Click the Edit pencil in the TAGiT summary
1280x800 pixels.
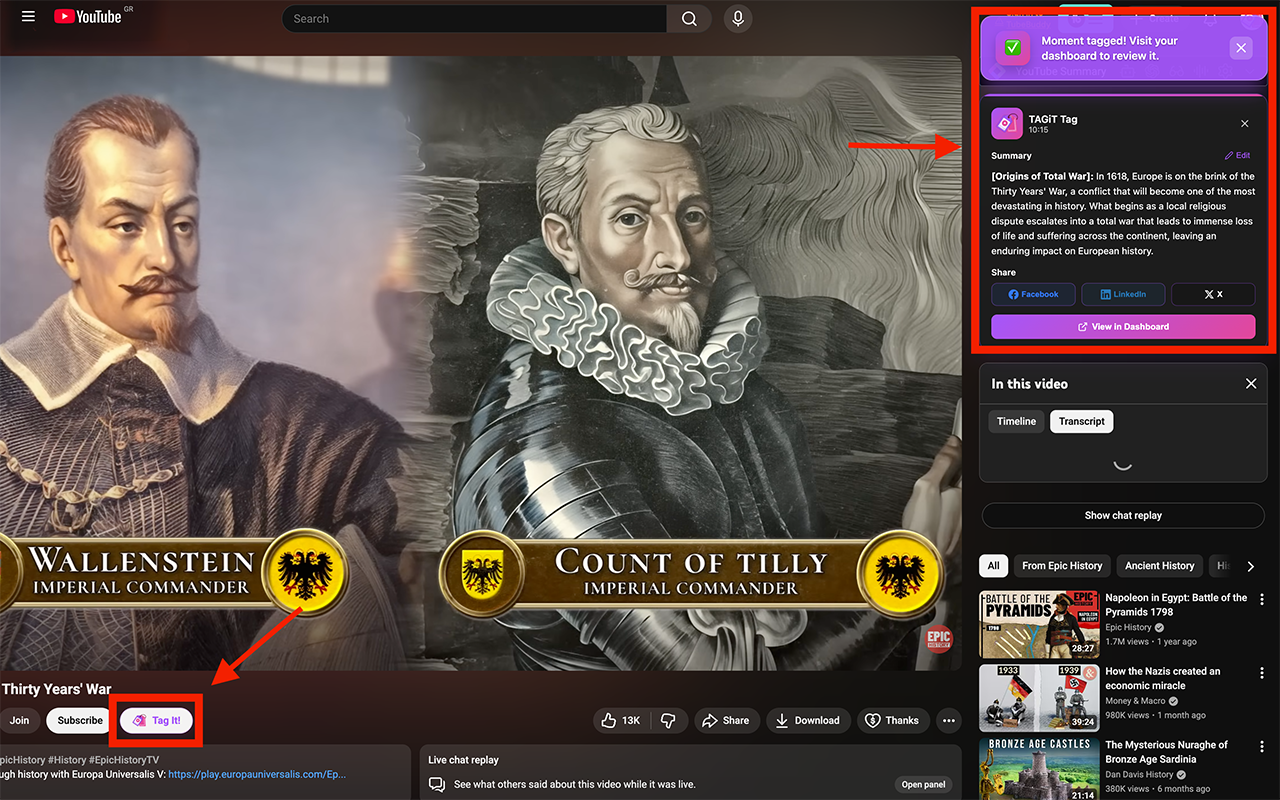point(1237,155)
